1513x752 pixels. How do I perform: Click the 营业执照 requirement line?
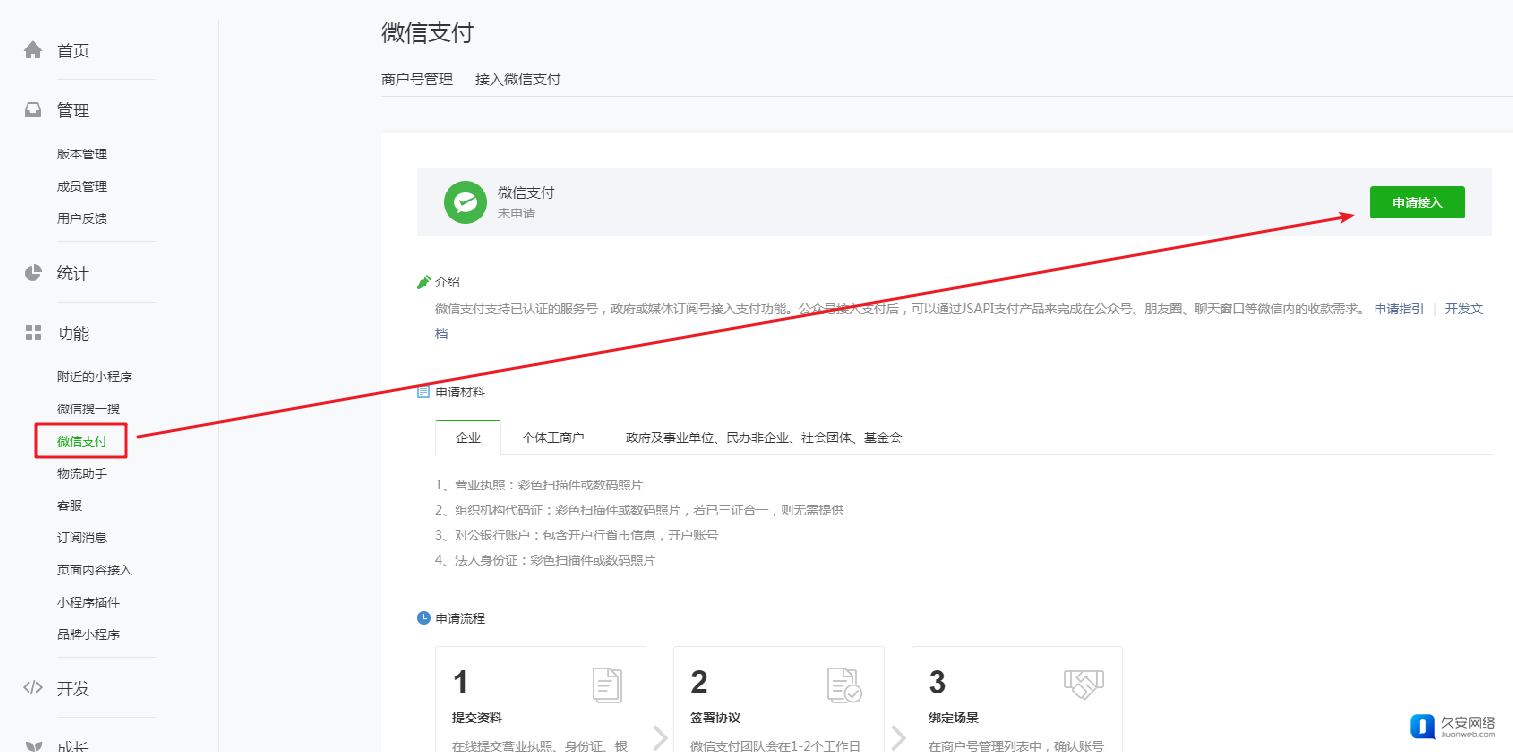click(x=539, y=485)
